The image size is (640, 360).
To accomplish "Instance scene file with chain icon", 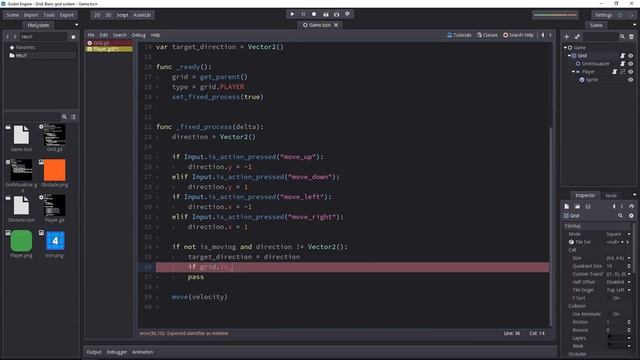I will pyautogui.click(x=577, y=37).
